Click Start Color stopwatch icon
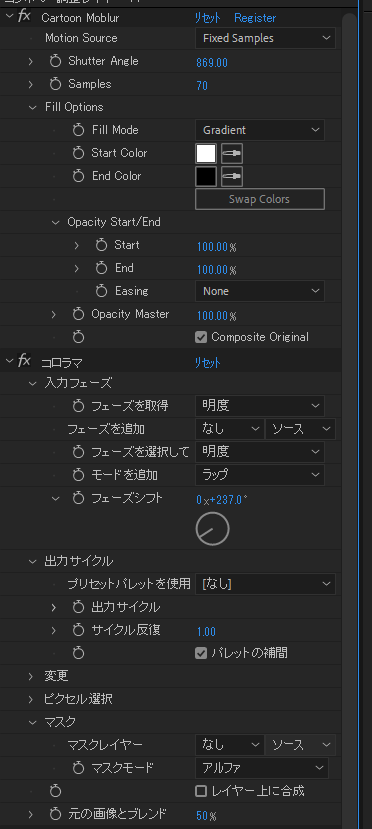Image resolution: width=372 pixels, height=829 pixels. [78, 153]
